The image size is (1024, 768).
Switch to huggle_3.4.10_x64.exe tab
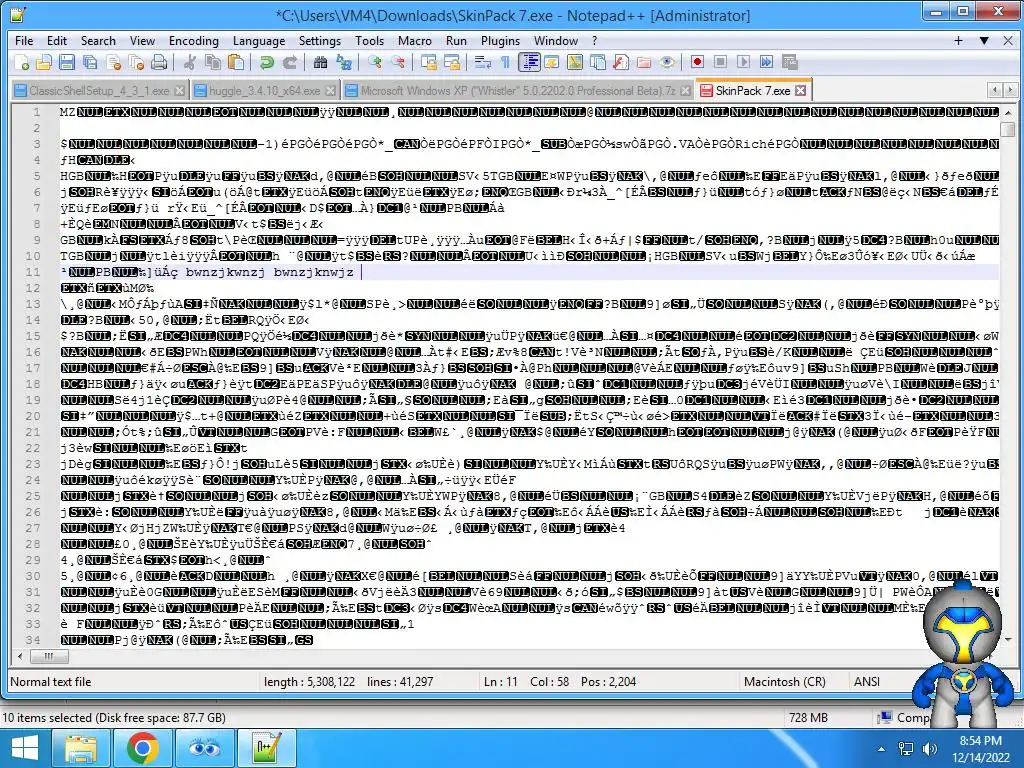point(264,91)
